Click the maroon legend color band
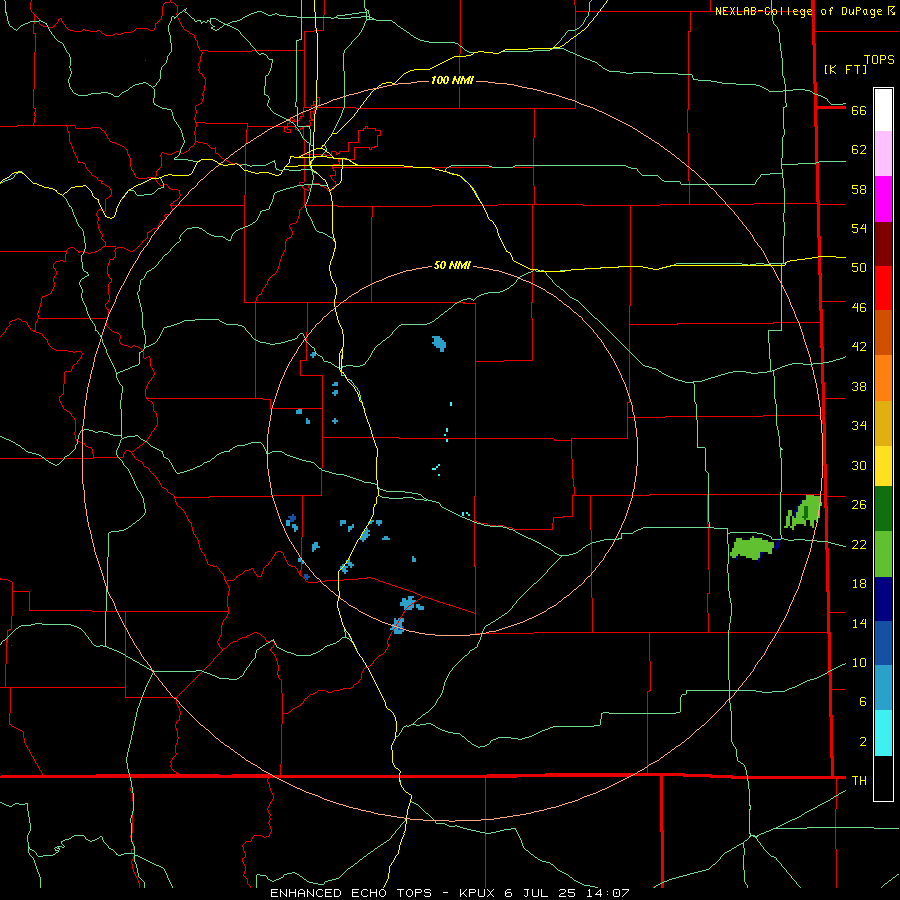The width and height of the screenshot is (900, 900). click(x=883, y=244)
